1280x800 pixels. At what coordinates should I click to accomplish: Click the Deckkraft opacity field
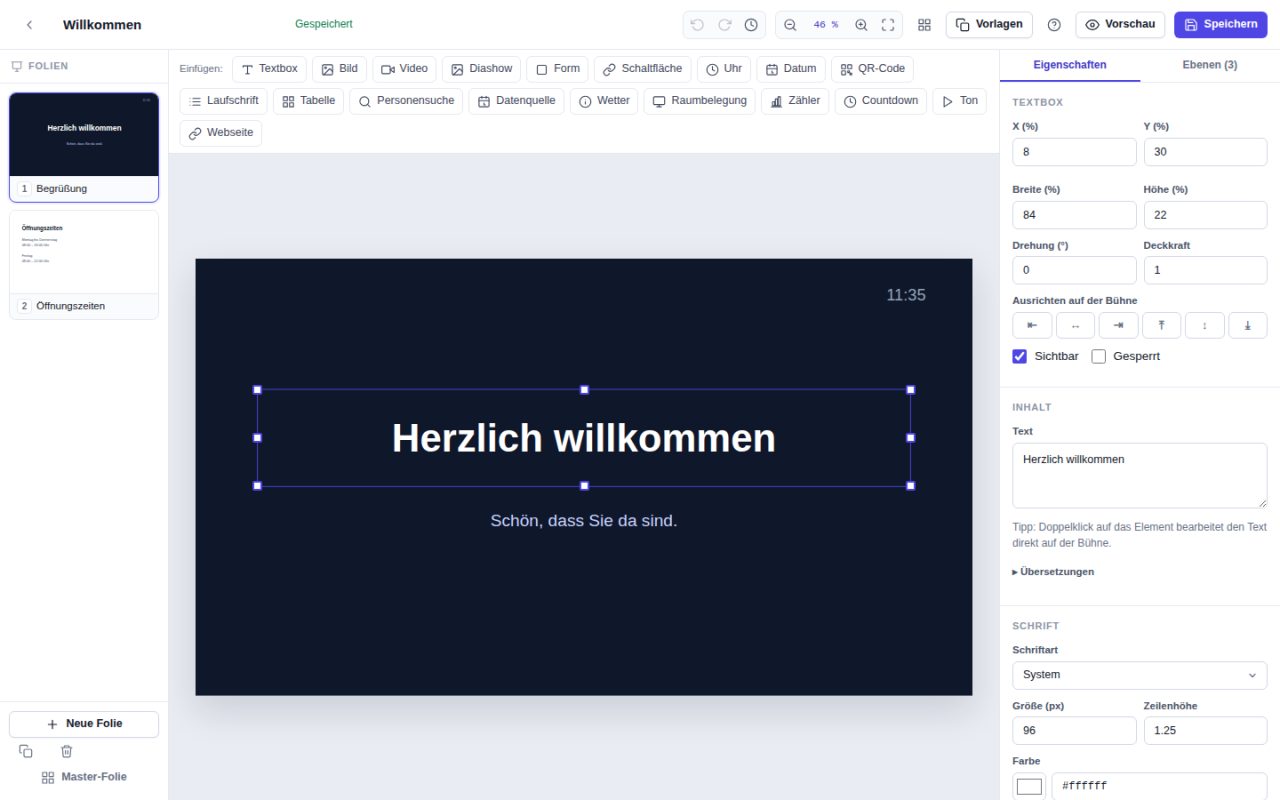tap(1205, 270)
